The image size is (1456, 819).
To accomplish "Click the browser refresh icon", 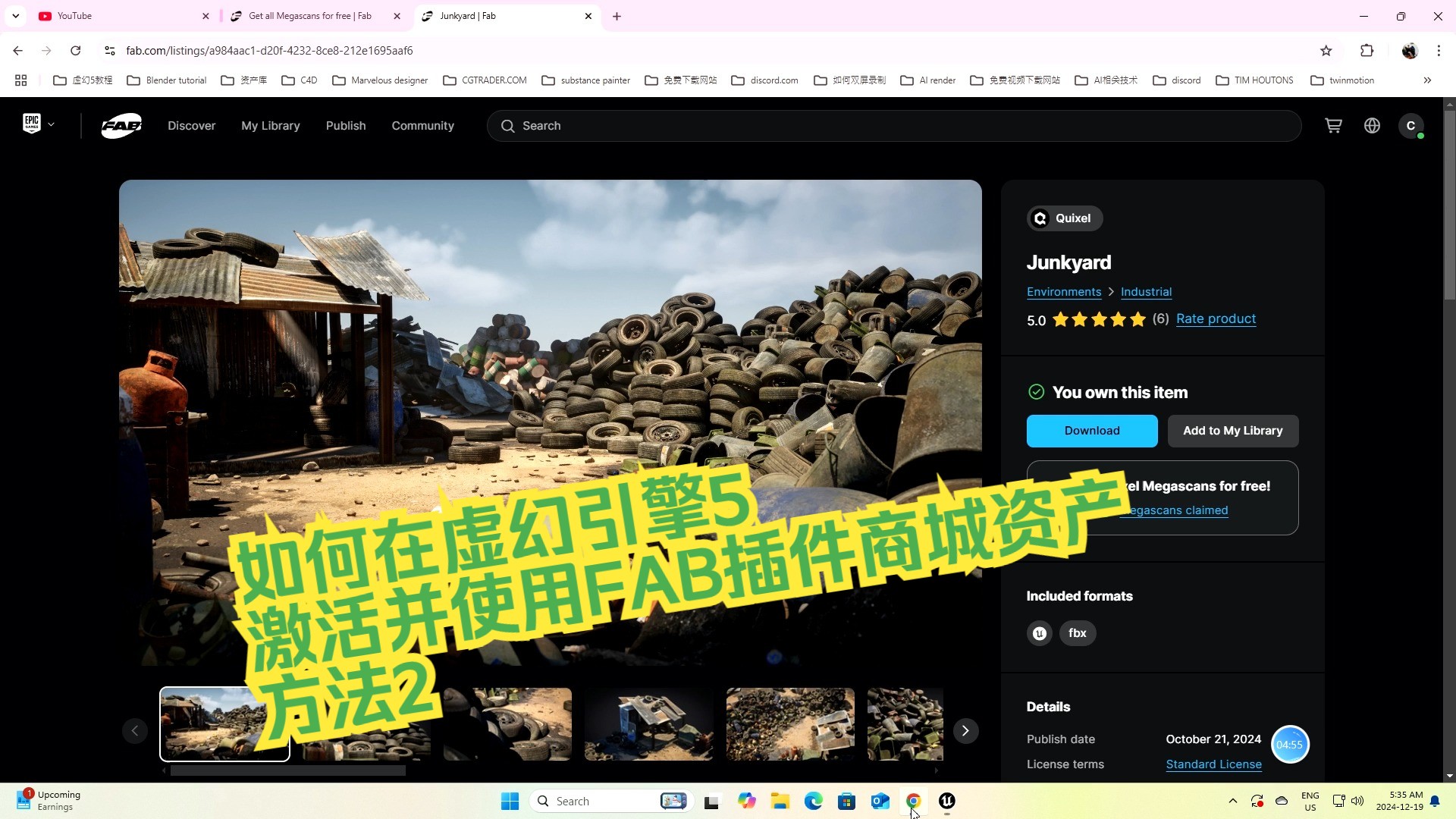I will coord(75,50).
